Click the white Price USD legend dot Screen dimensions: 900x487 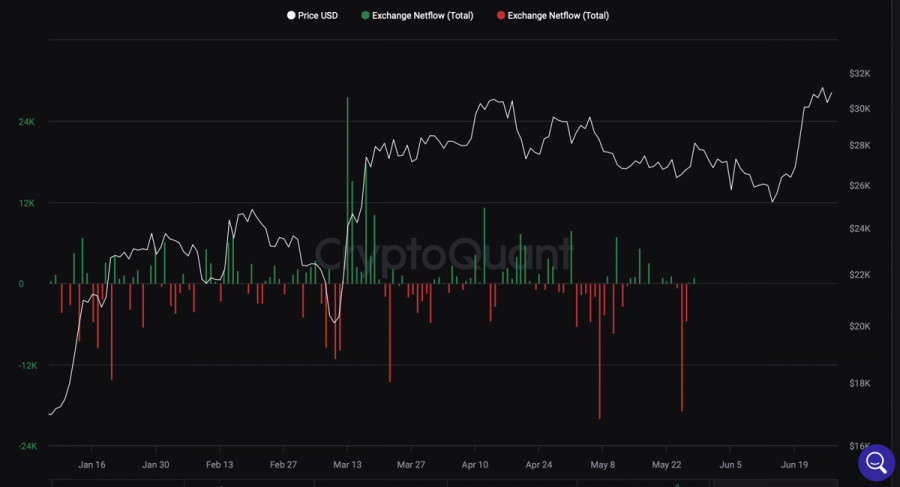(x=291, y=16)
